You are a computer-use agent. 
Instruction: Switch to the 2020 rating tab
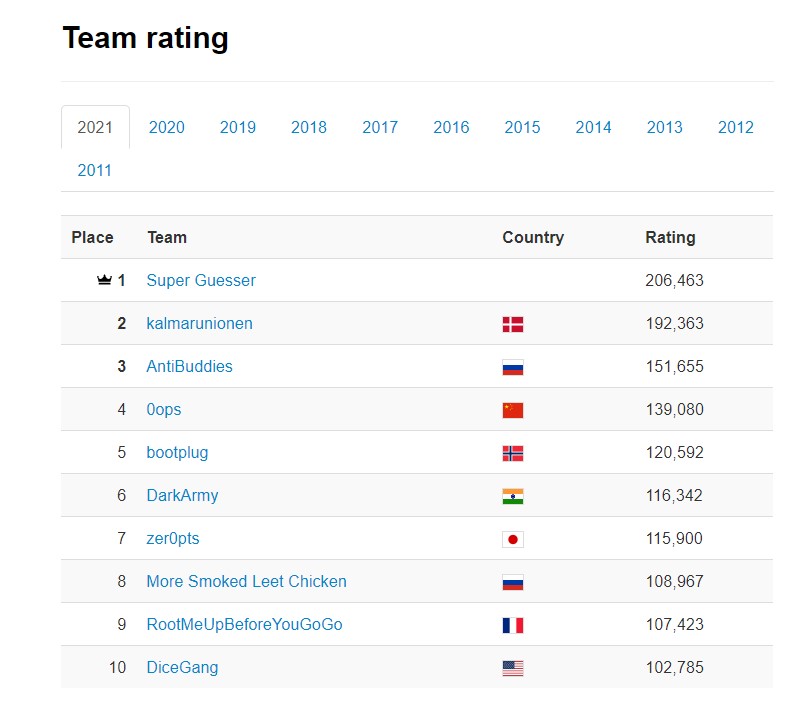(166, 127)
